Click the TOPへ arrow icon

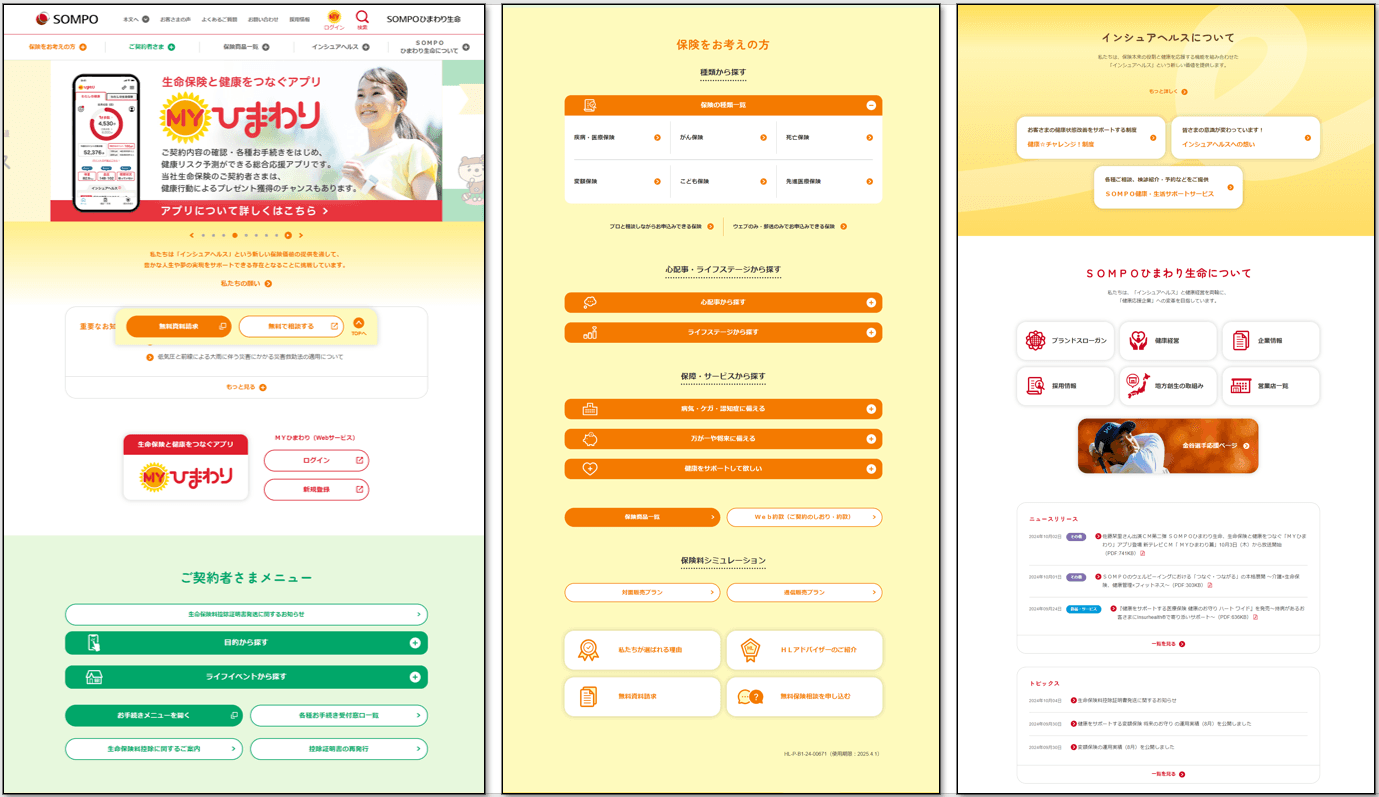pos(359,323)
